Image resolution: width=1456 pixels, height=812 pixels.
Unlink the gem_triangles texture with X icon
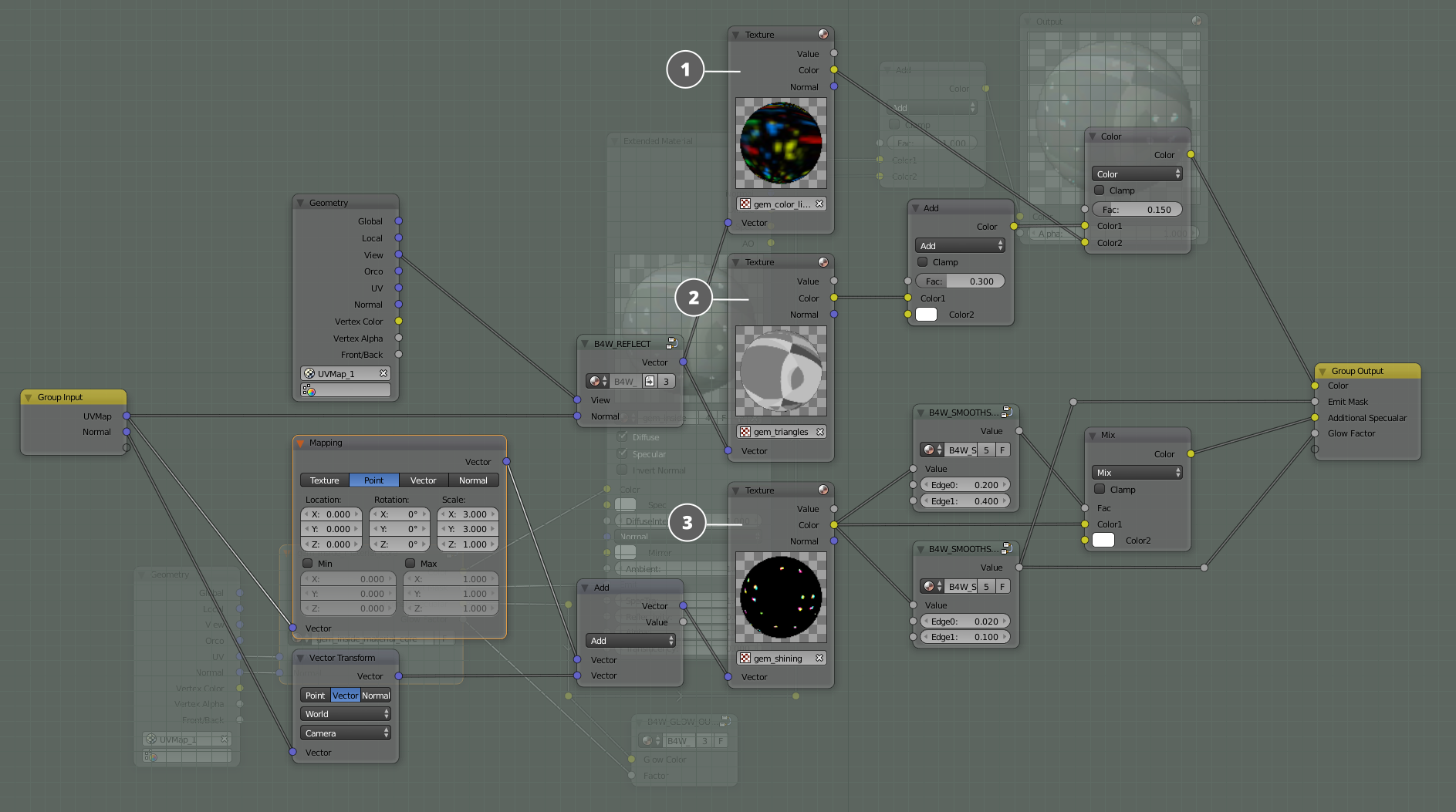point(819,432)
